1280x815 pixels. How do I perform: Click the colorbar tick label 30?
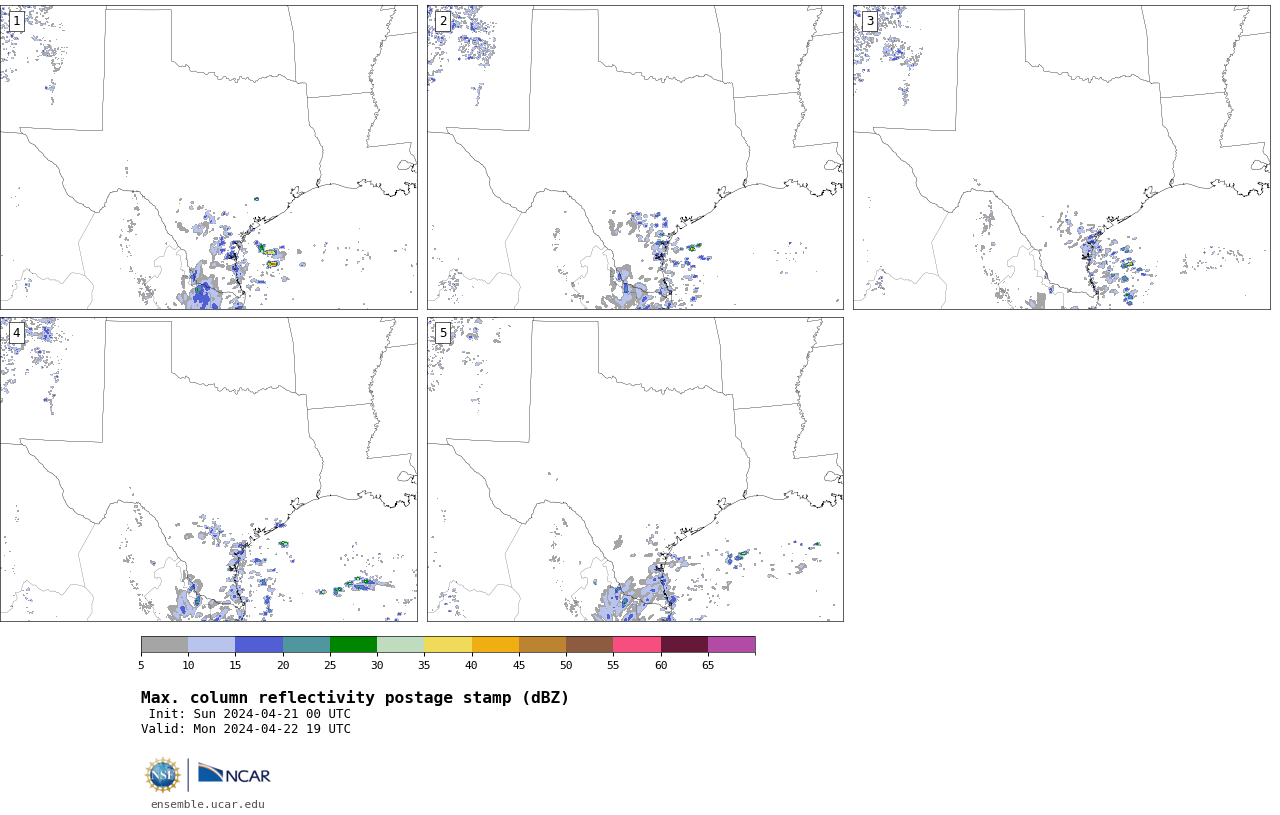point(377,665)
